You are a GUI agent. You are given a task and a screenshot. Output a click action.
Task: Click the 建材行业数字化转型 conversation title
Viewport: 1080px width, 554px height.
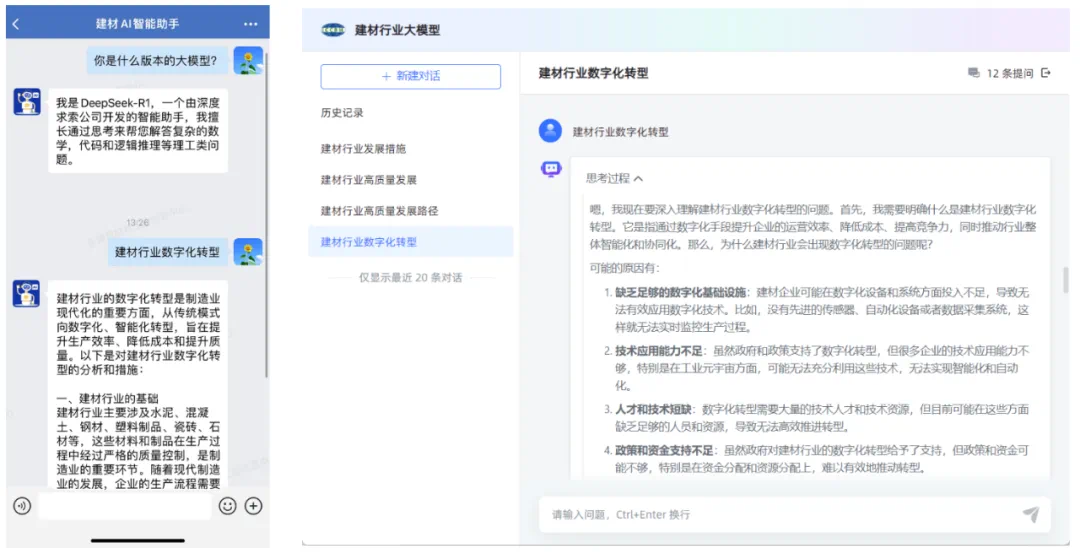tap(593, 73)
